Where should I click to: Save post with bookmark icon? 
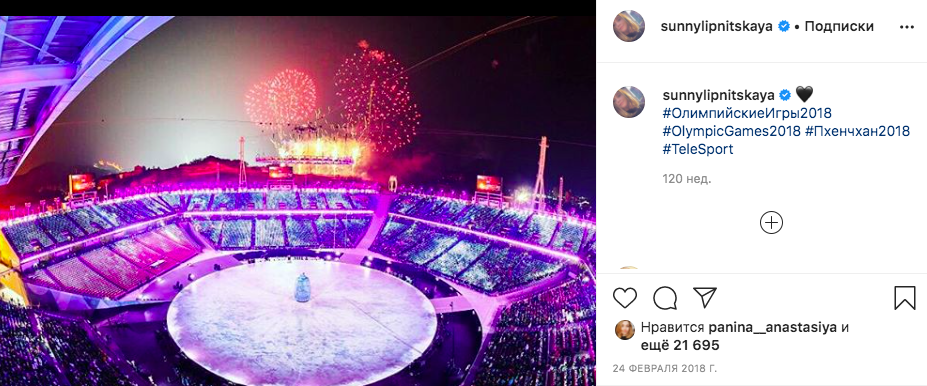pyautogui.click(x=905, y=298)
